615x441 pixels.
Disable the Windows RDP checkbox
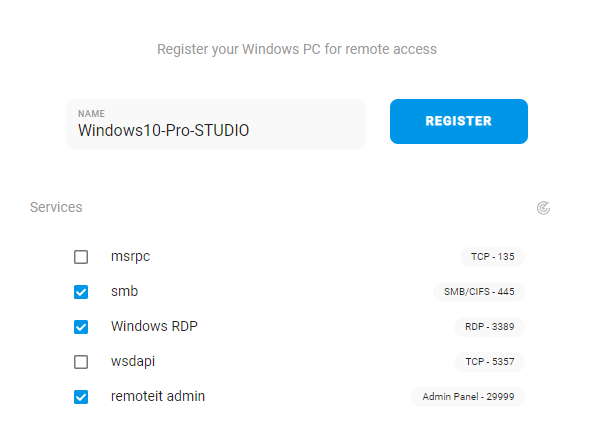click(81, 327)
